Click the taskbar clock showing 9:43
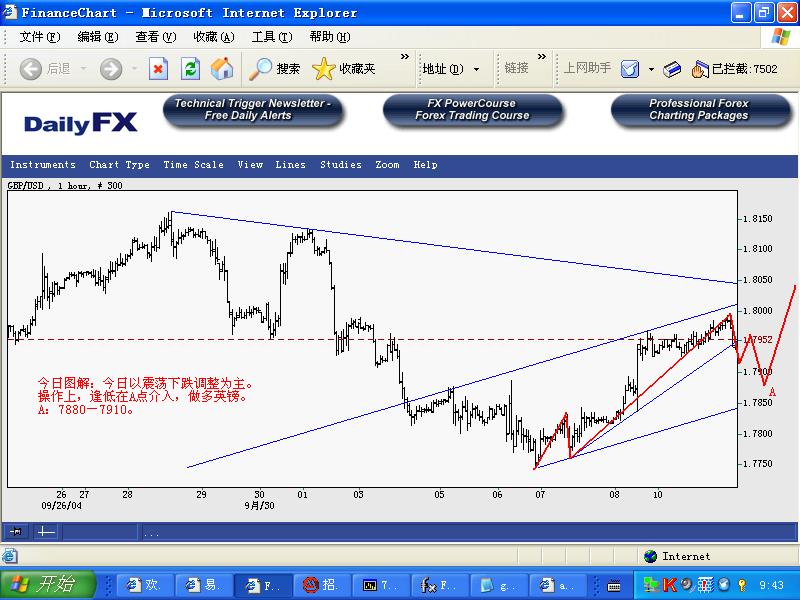The height and width of the screenshot is (600, 800). (x=771, y=585)
